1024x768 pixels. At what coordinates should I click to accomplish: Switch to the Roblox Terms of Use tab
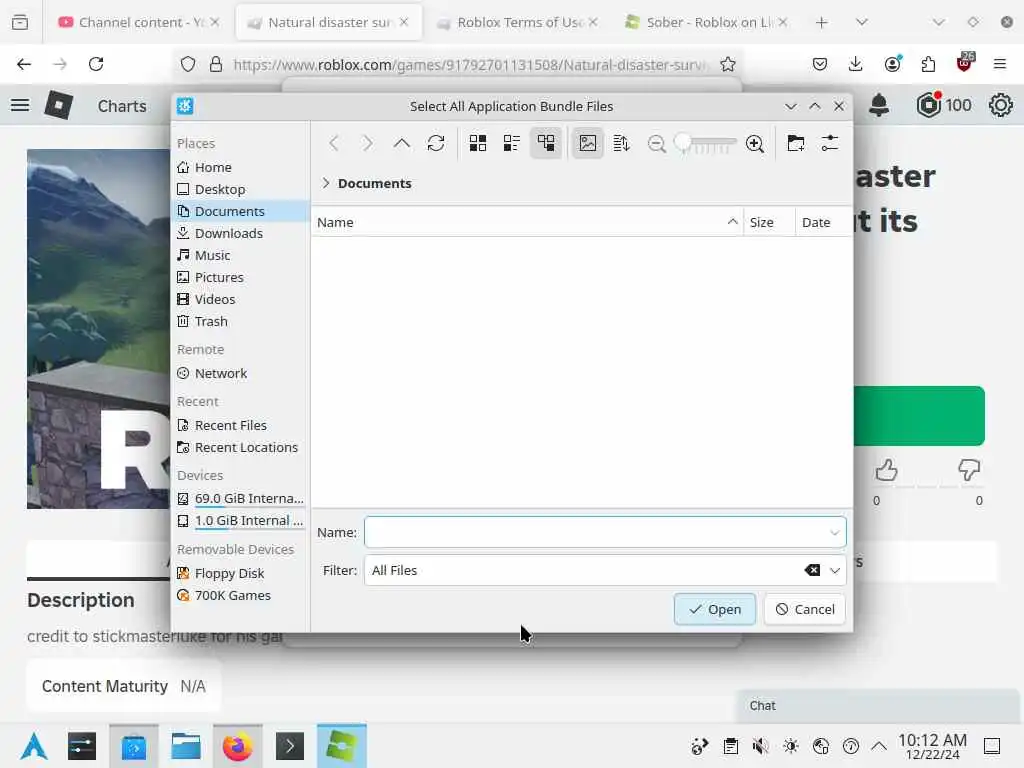517,22
